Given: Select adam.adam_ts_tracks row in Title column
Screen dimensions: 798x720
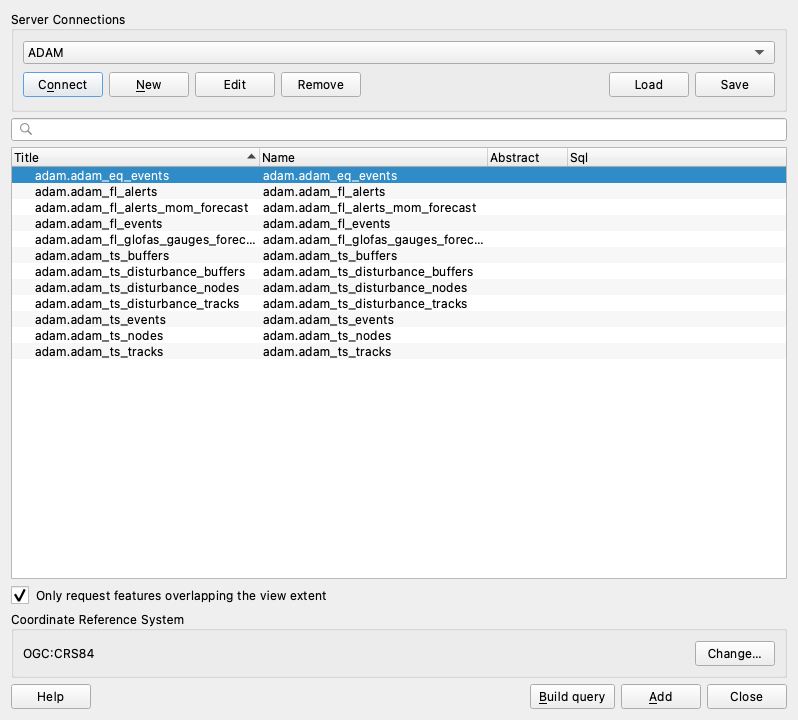Looking at the screenshot, I should tap(99, 352).
